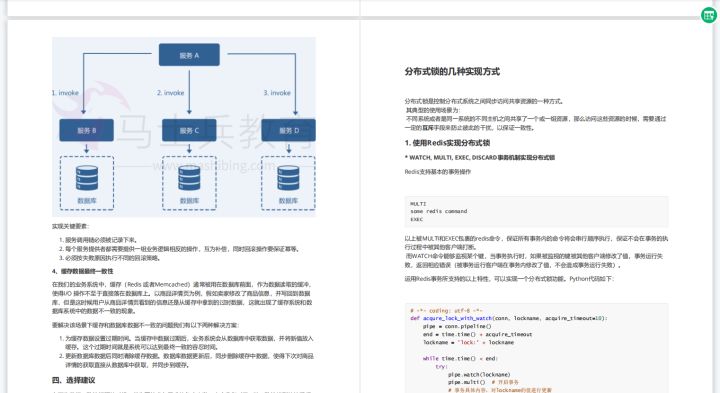Viewport: 720px width, 393px height.
Task: Click heading 分布式锁的几种实现方式
Action: tap(452, 72)
